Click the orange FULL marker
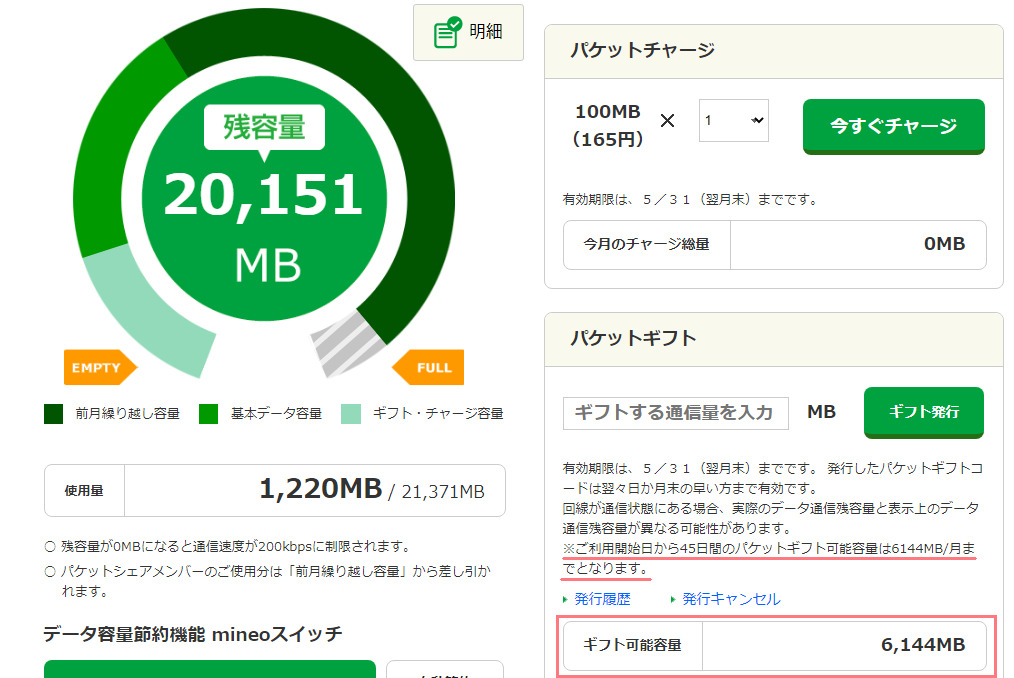Viewport: 1014px width, 678px height. (429, 367)
